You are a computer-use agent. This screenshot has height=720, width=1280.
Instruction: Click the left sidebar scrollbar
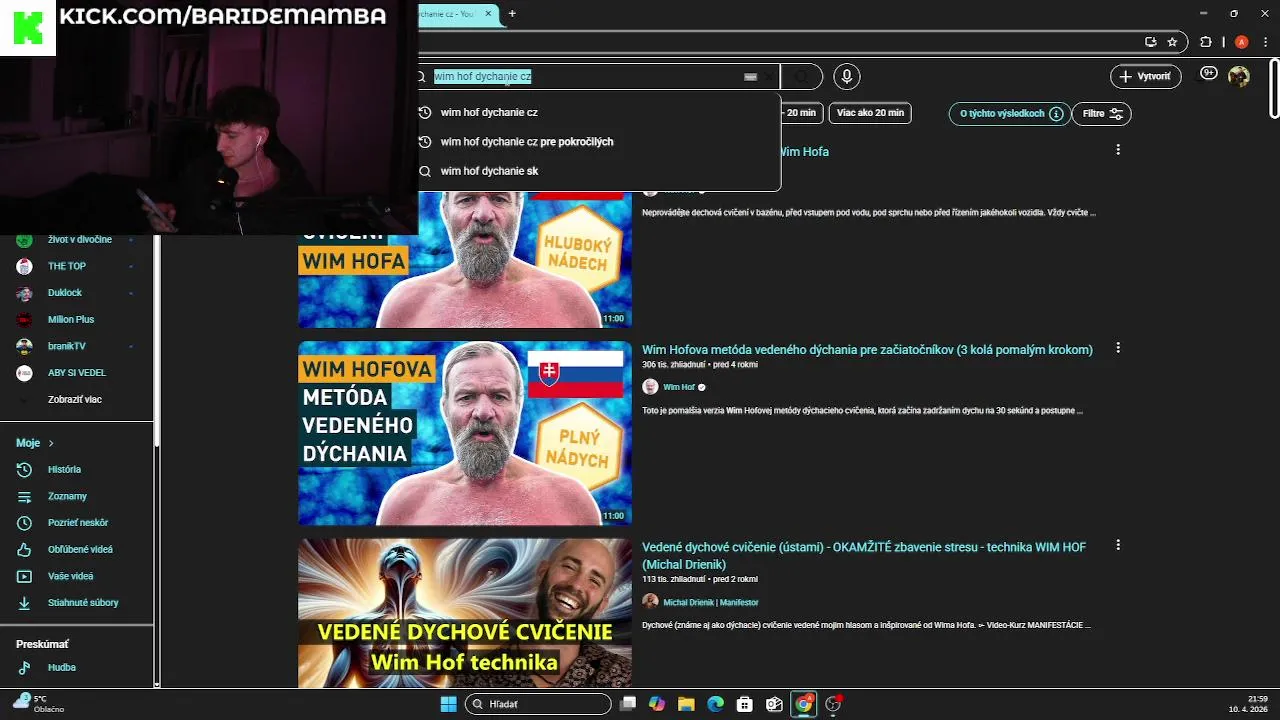tap(157, 340)
